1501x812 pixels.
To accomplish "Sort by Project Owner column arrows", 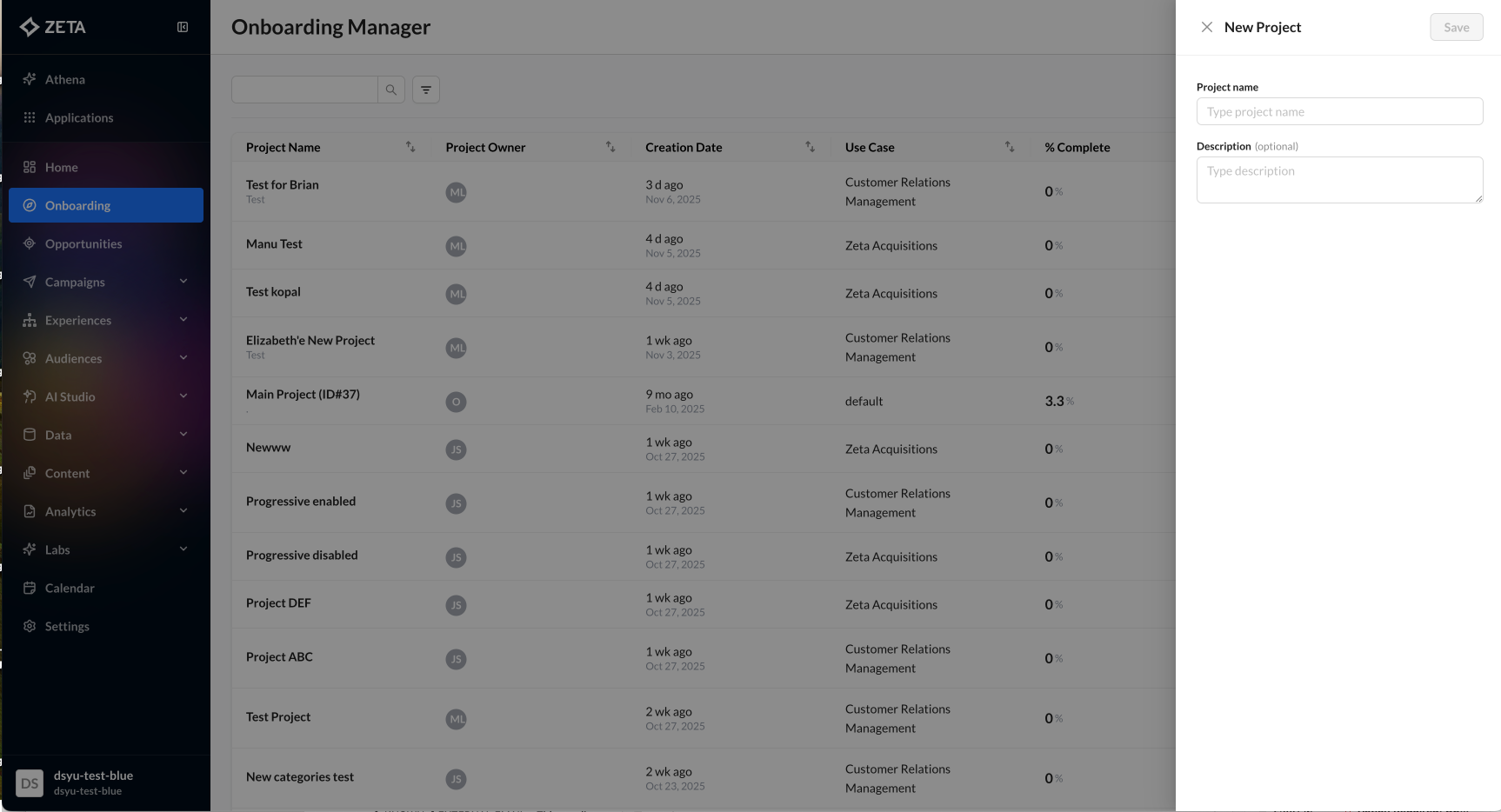I will [x=610, y=147].
